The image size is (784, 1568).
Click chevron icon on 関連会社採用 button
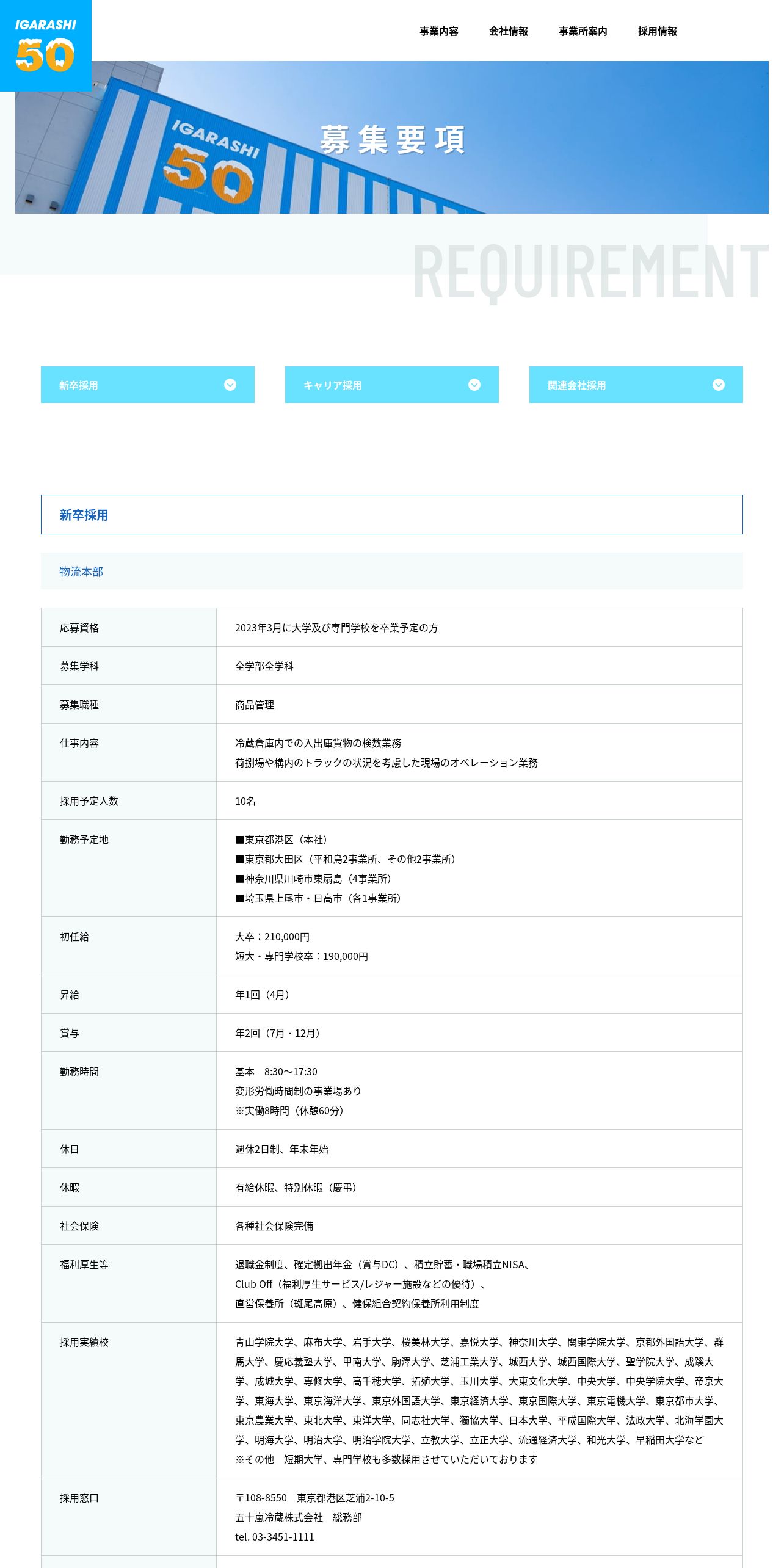pos(719,385)
